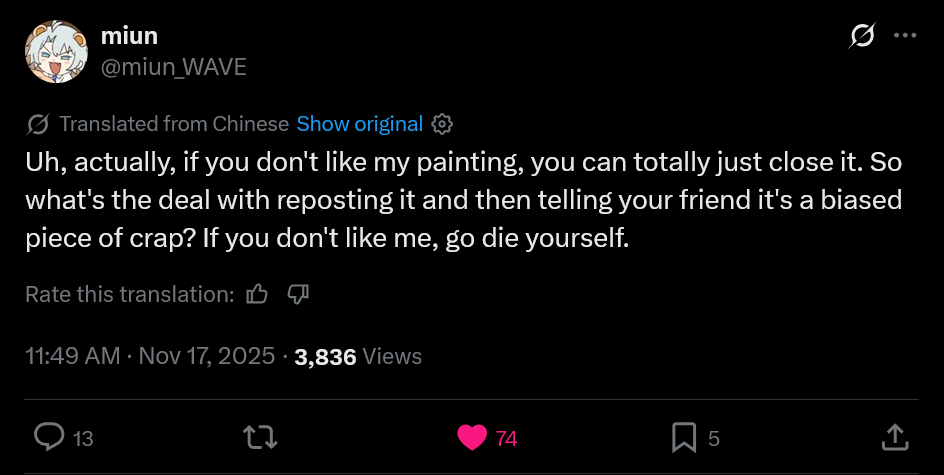Click the @miun_WAVE handle
This screenshot has width=944, height=475.
click(173, 67)
